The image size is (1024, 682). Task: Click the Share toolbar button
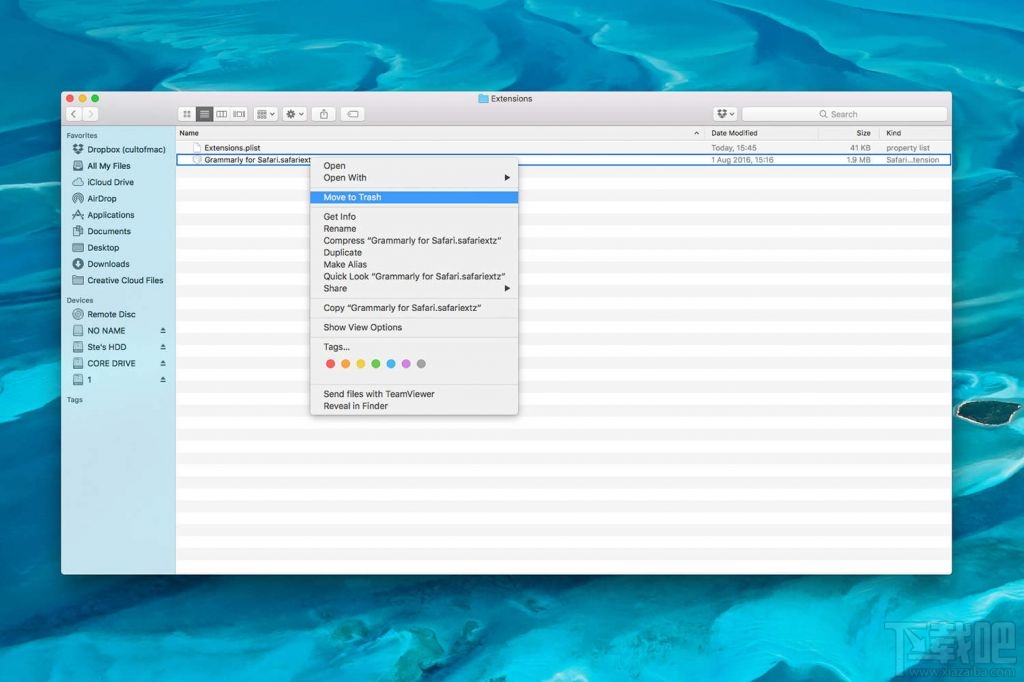tap(323, 115)
